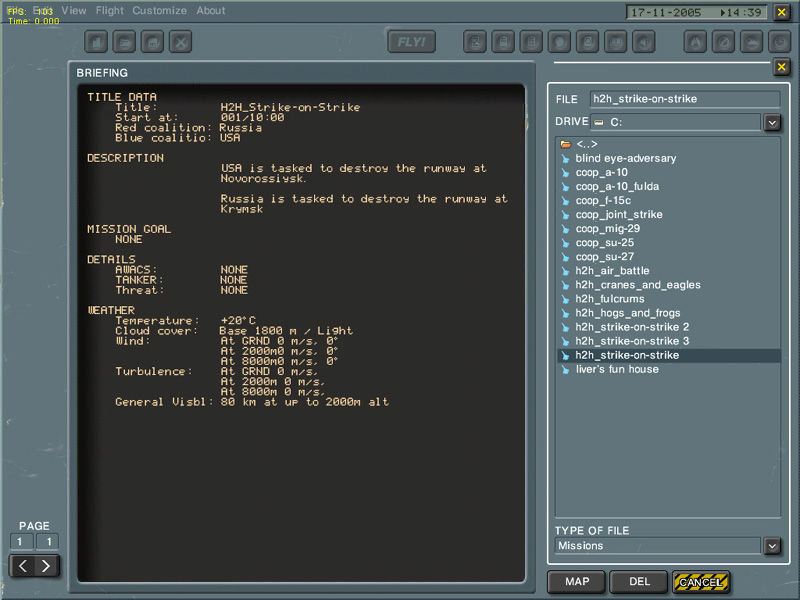Select the 'h2h_air_battle' mission file
The height and width of the screenshot is (600, 800).
[670, 270]
